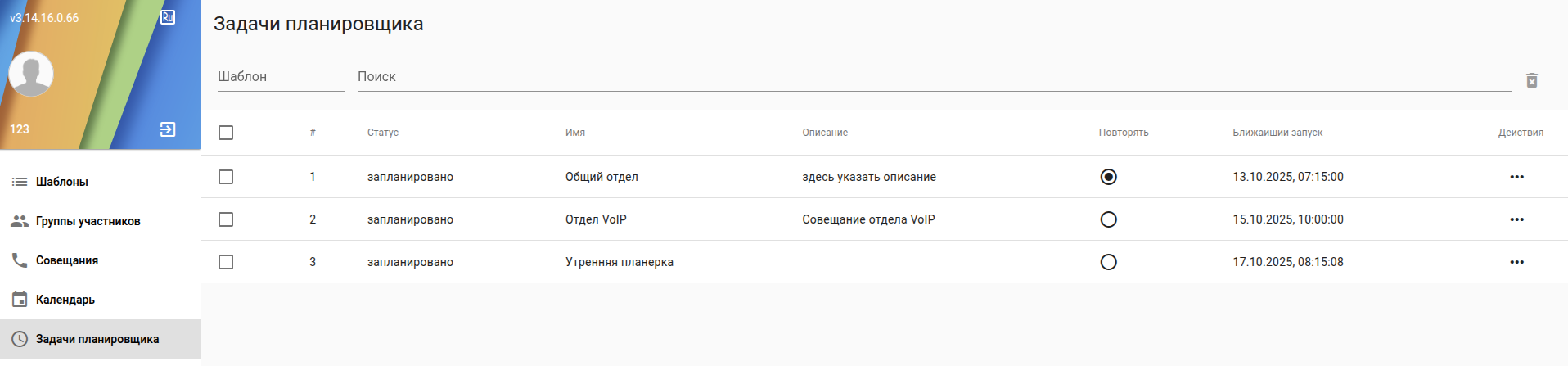Open actions menu for Общий отдел task
Viewport: 1568px width, 366px height.
(x=1516, y=177)
